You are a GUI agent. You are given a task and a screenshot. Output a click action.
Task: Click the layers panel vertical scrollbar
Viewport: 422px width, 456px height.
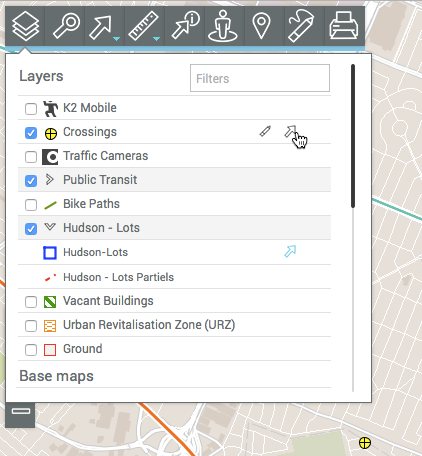(353, 136)
